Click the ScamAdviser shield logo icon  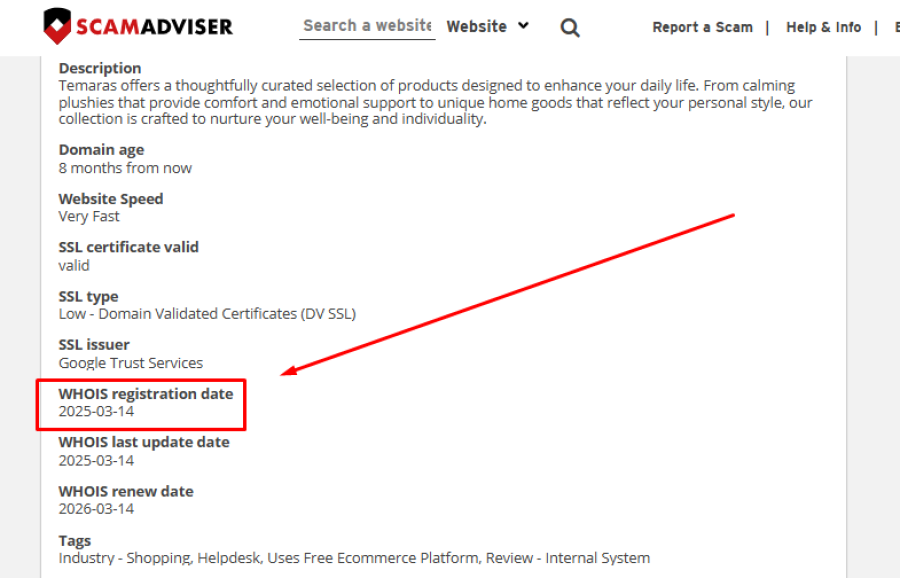[x=58, y=26]
